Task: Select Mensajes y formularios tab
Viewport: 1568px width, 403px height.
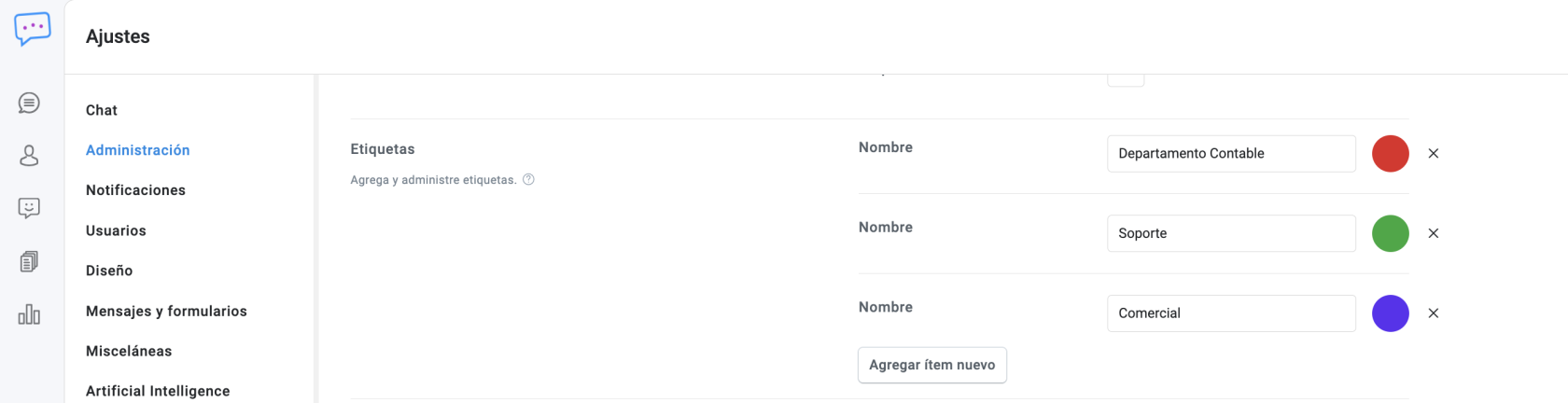Action: (166, 311)
